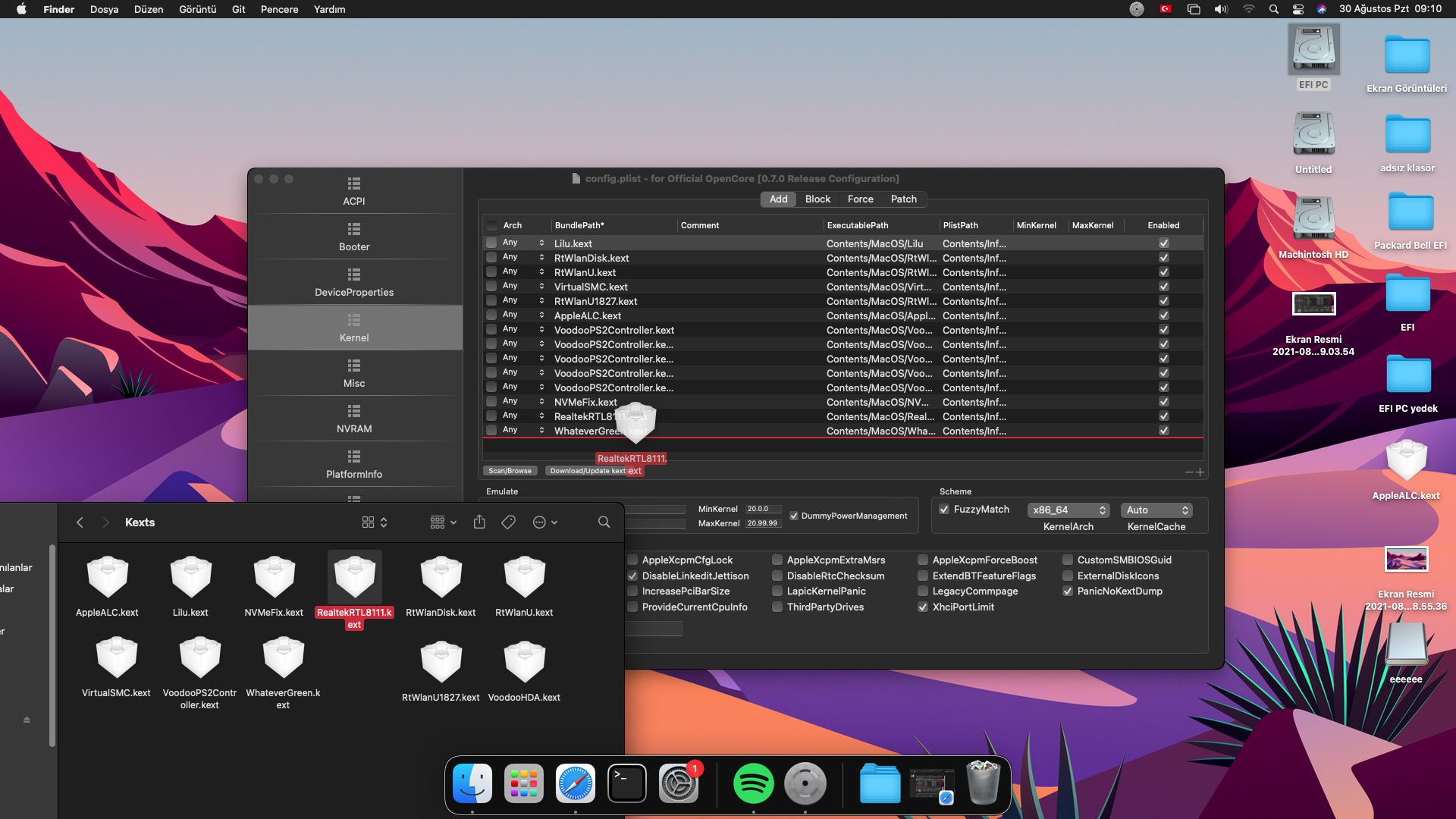This screenshot has width=1456, height=819.
Task: Open the PlatformInfo sidebar section
Action: pos(354,463)
